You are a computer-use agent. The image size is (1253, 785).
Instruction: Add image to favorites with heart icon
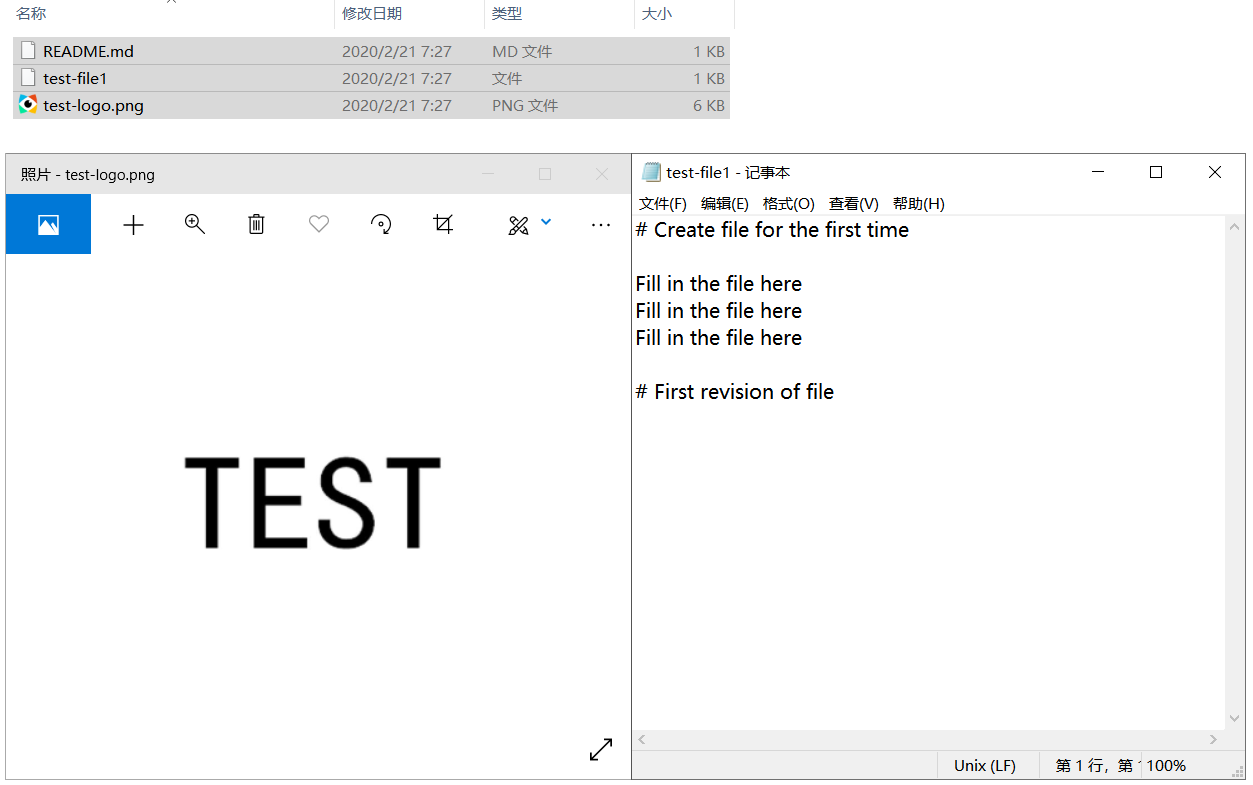(x=318, y=225)
